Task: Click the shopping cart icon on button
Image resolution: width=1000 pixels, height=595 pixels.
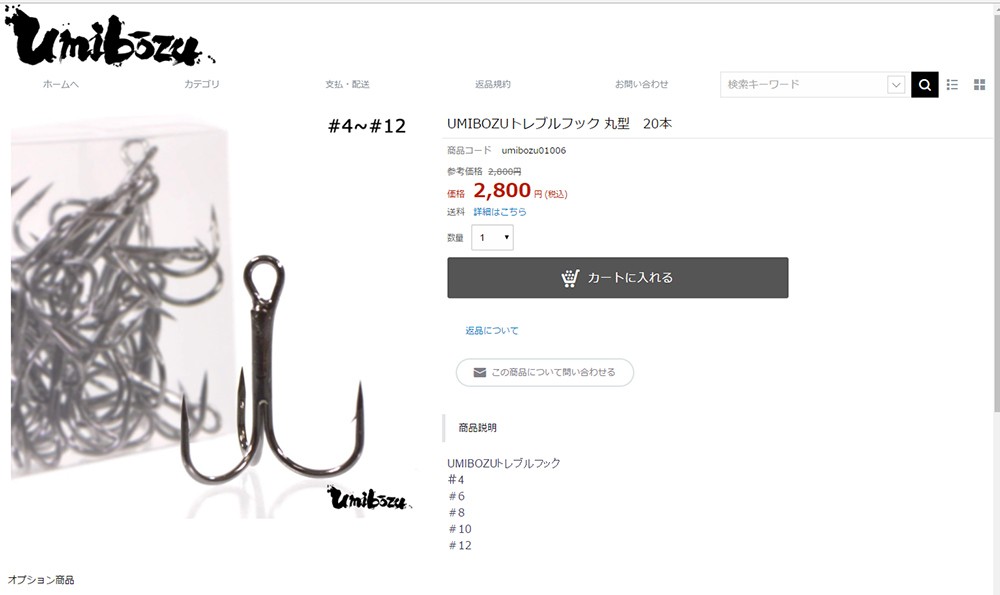Action: tap(570, 277)
